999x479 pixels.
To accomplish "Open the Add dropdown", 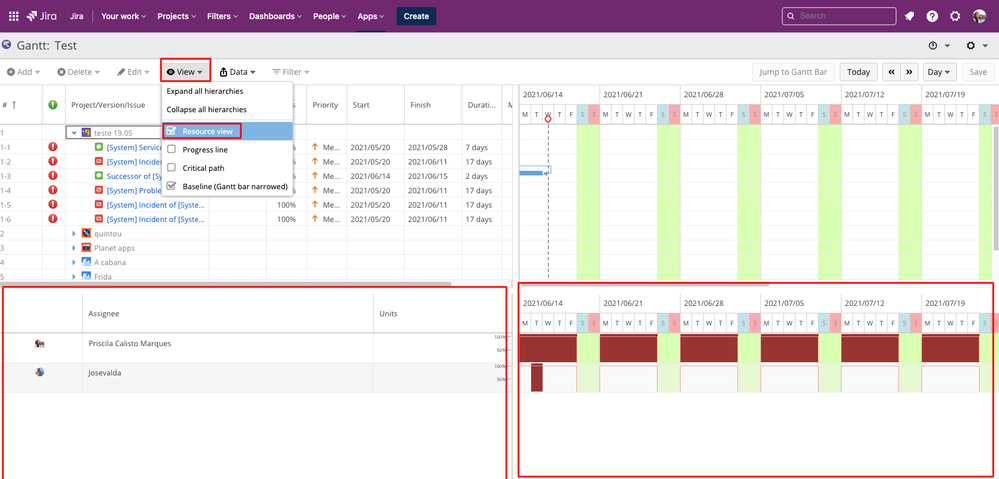I will (x=24, y=72).
